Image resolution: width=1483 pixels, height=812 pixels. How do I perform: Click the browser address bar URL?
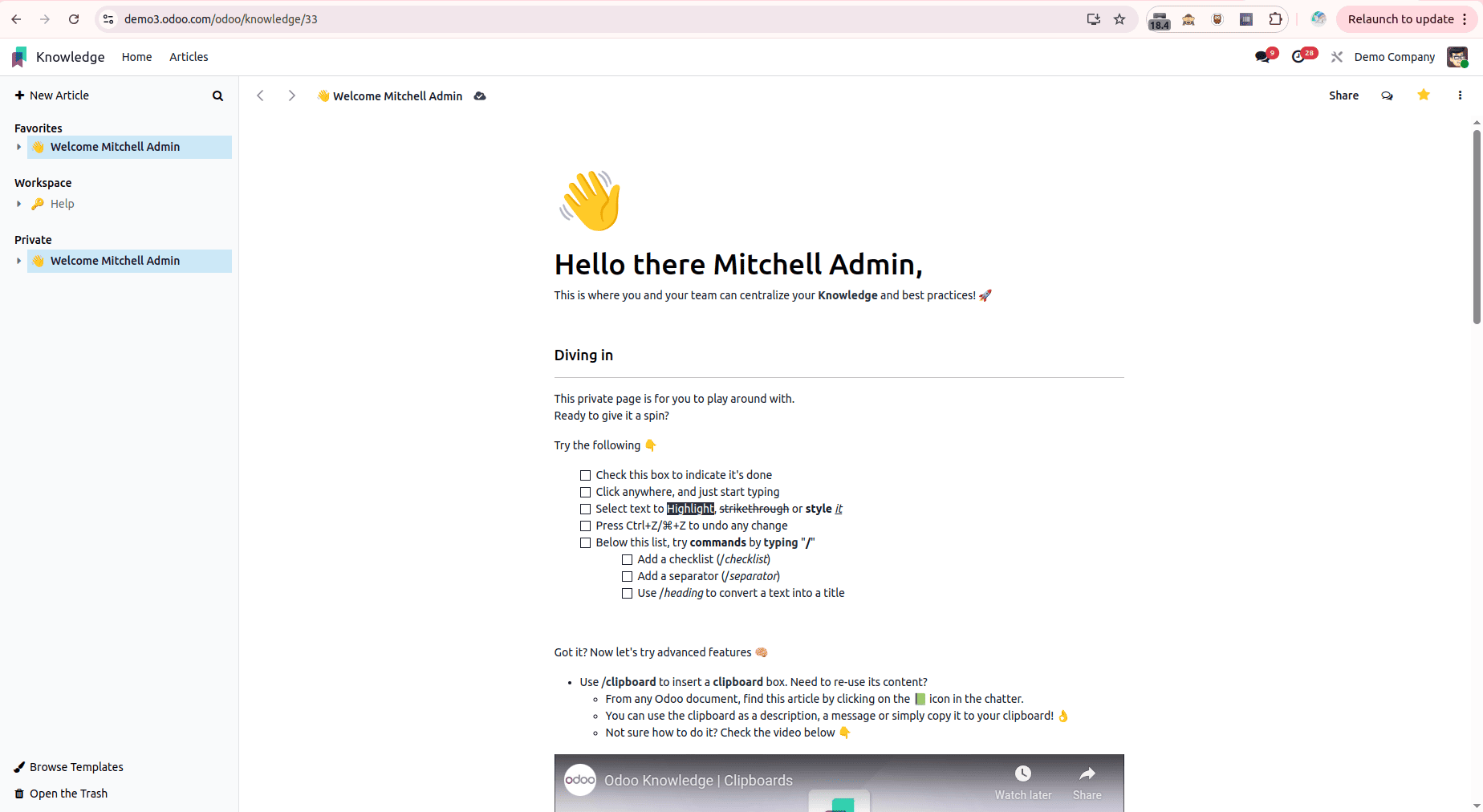click(221, 19)
